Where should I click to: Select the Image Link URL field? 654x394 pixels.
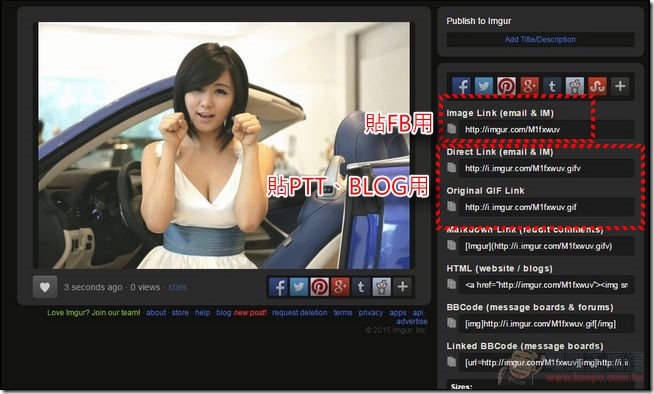546,130
